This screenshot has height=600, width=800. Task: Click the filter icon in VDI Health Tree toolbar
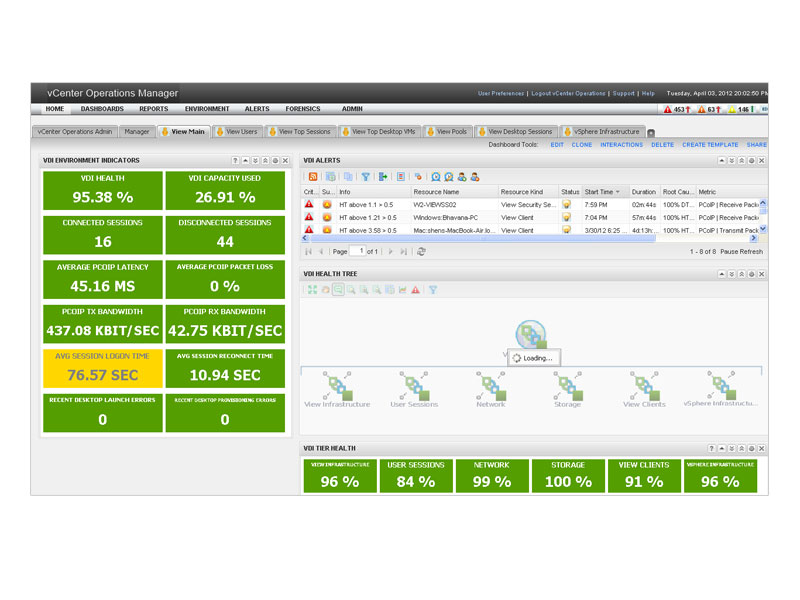[433, 290]
